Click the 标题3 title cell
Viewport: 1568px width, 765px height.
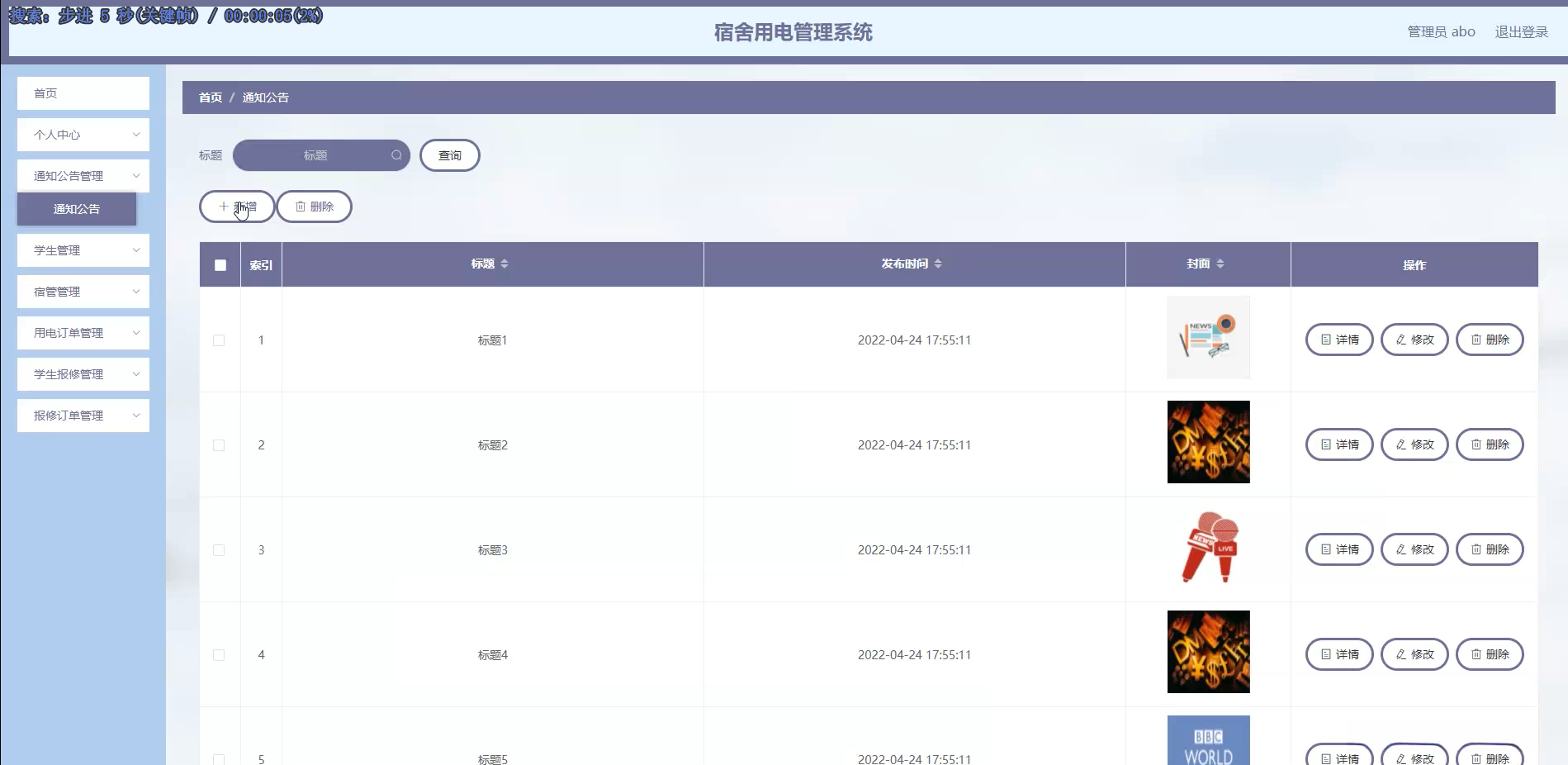pos(493,550)
